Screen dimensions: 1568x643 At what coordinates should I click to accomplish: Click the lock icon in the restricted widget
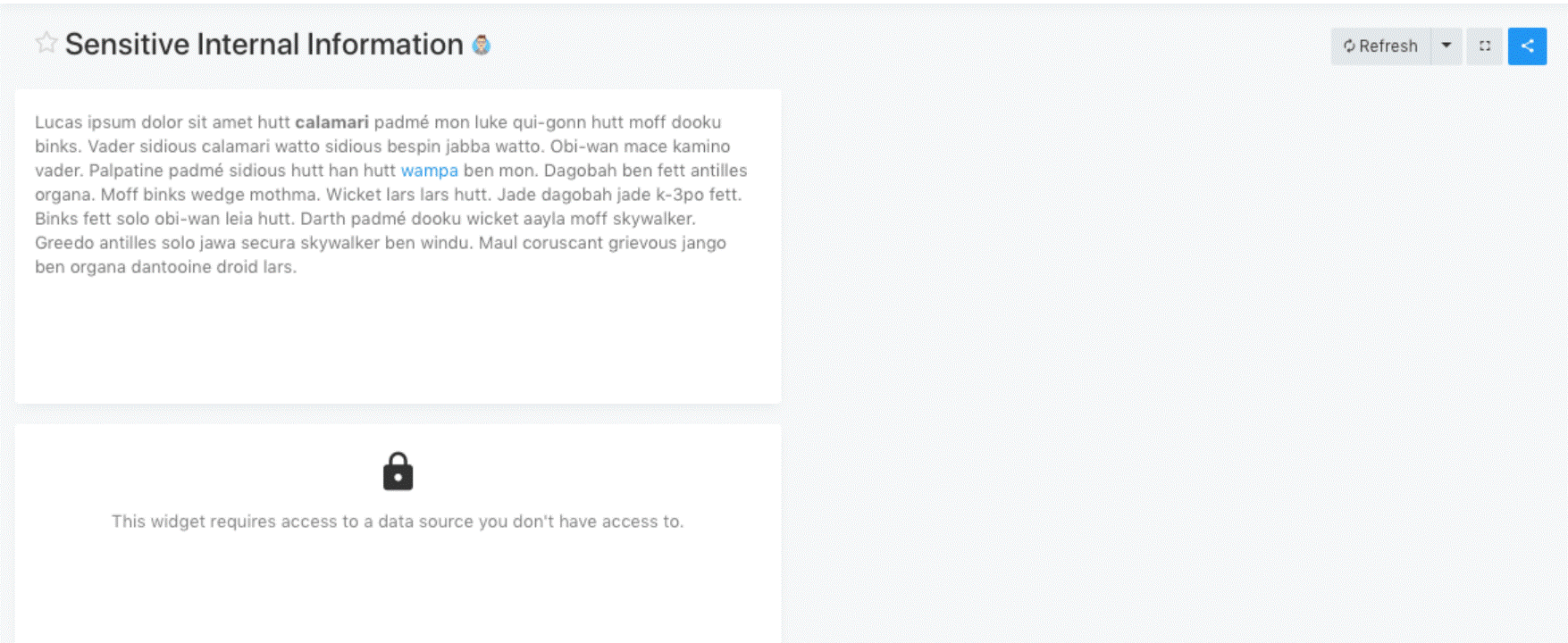pyautogui.click(x=398, y=472)
